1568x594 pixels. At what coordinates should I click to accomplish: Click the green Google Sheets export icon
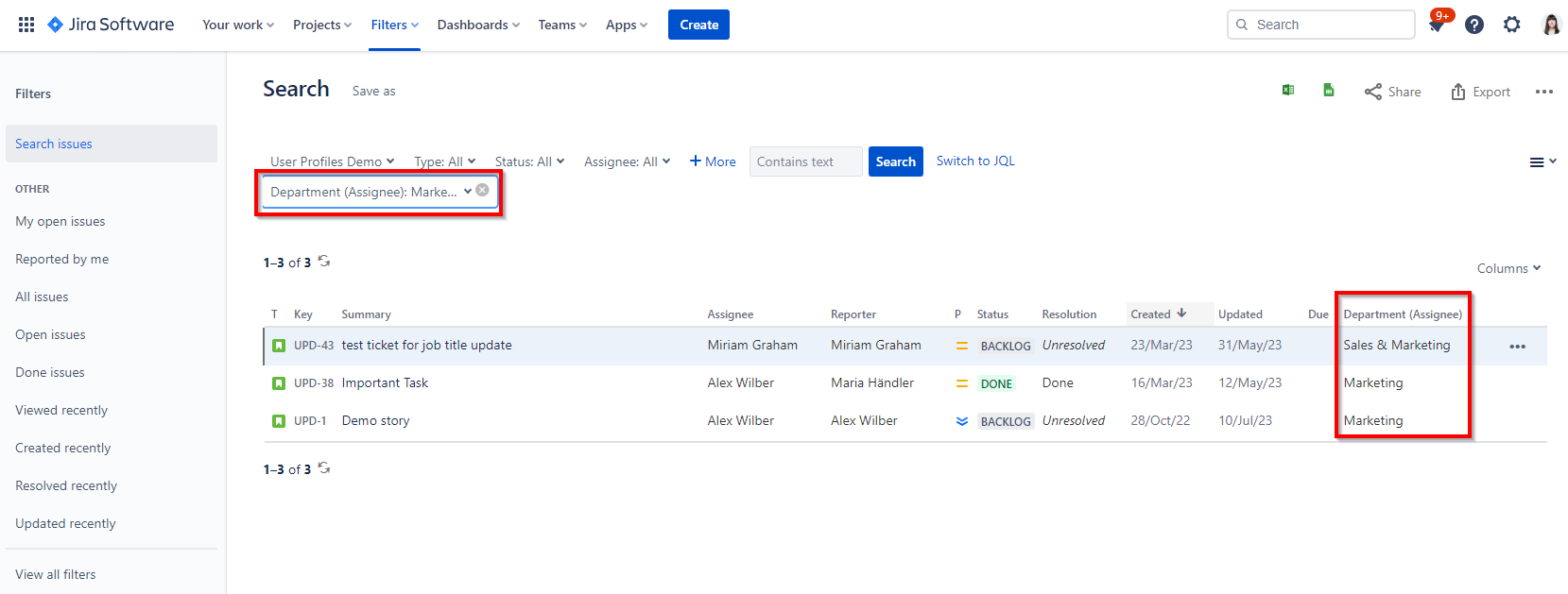1329,91
